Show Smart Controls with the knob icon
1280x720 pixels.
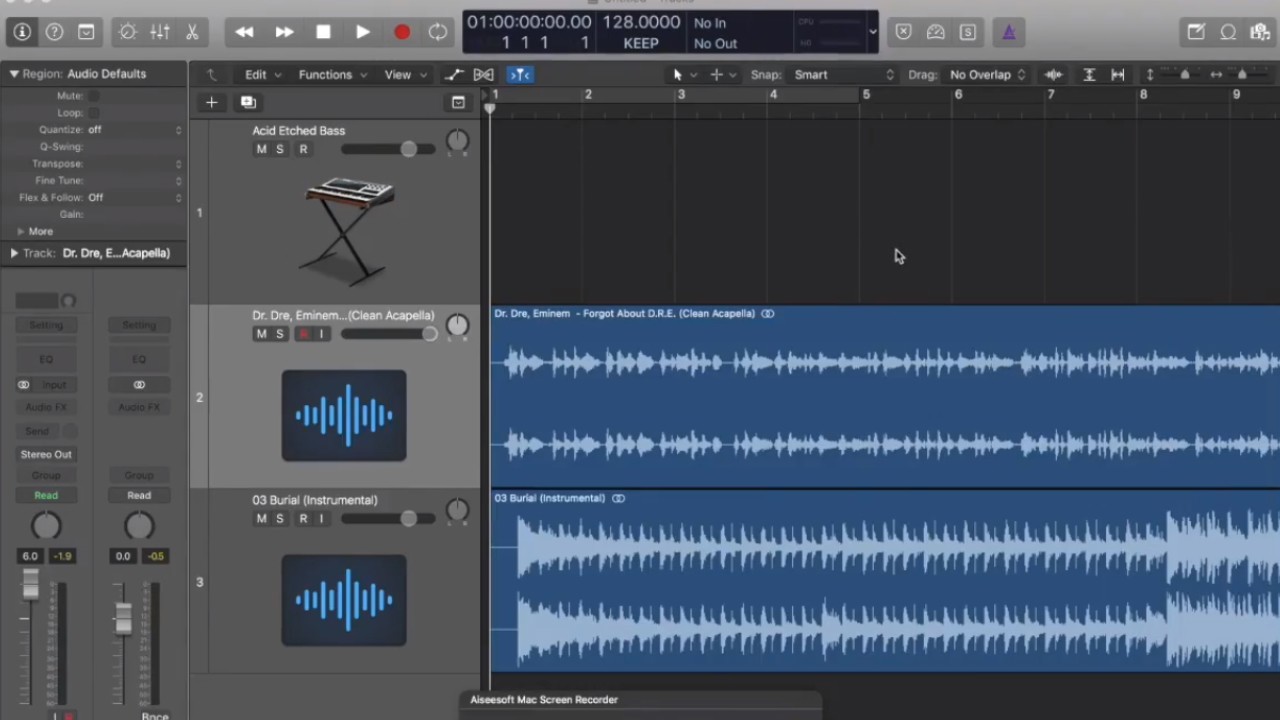(x=127, y=32)
